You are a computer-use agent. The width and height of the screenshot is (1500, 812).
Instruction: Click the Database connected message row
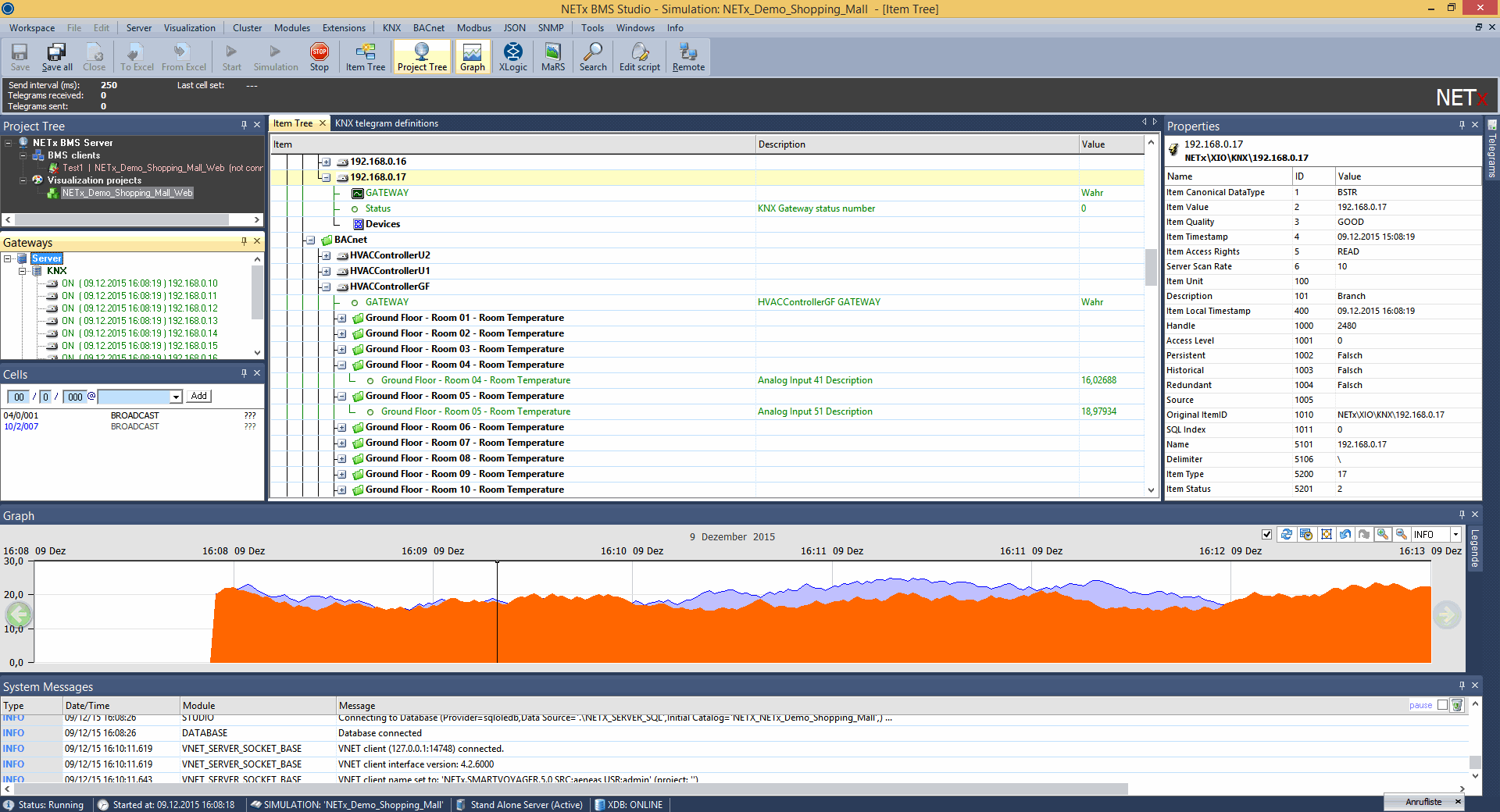pos(734,733)
